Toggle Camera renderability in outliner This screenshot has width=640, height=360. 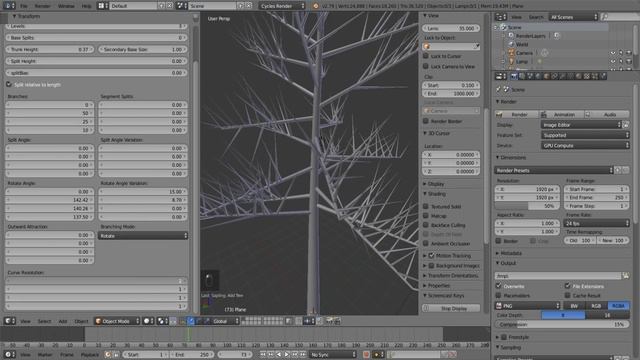pyautogui.click(x=629, y=53)
